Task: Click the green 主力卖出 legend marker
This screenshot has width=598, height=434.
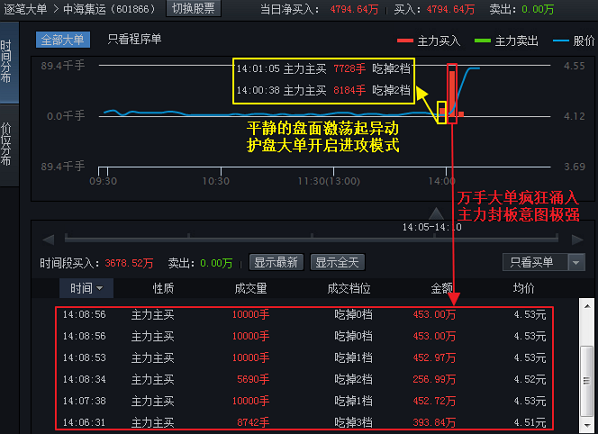Action: (x=482, y=41)
